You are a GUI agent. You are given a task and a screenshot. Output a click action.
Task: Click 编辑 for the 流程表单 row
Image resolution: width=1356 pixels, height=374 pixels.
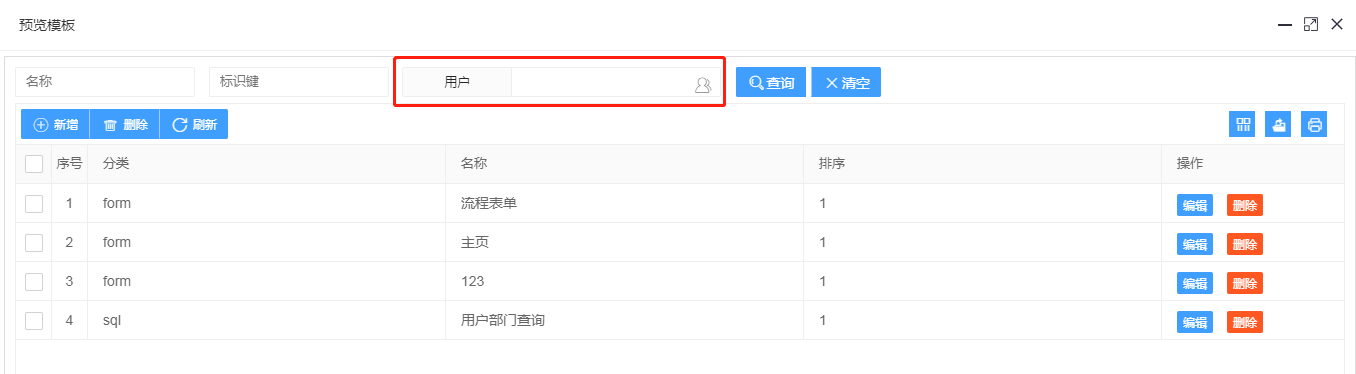pos(1195,205)
